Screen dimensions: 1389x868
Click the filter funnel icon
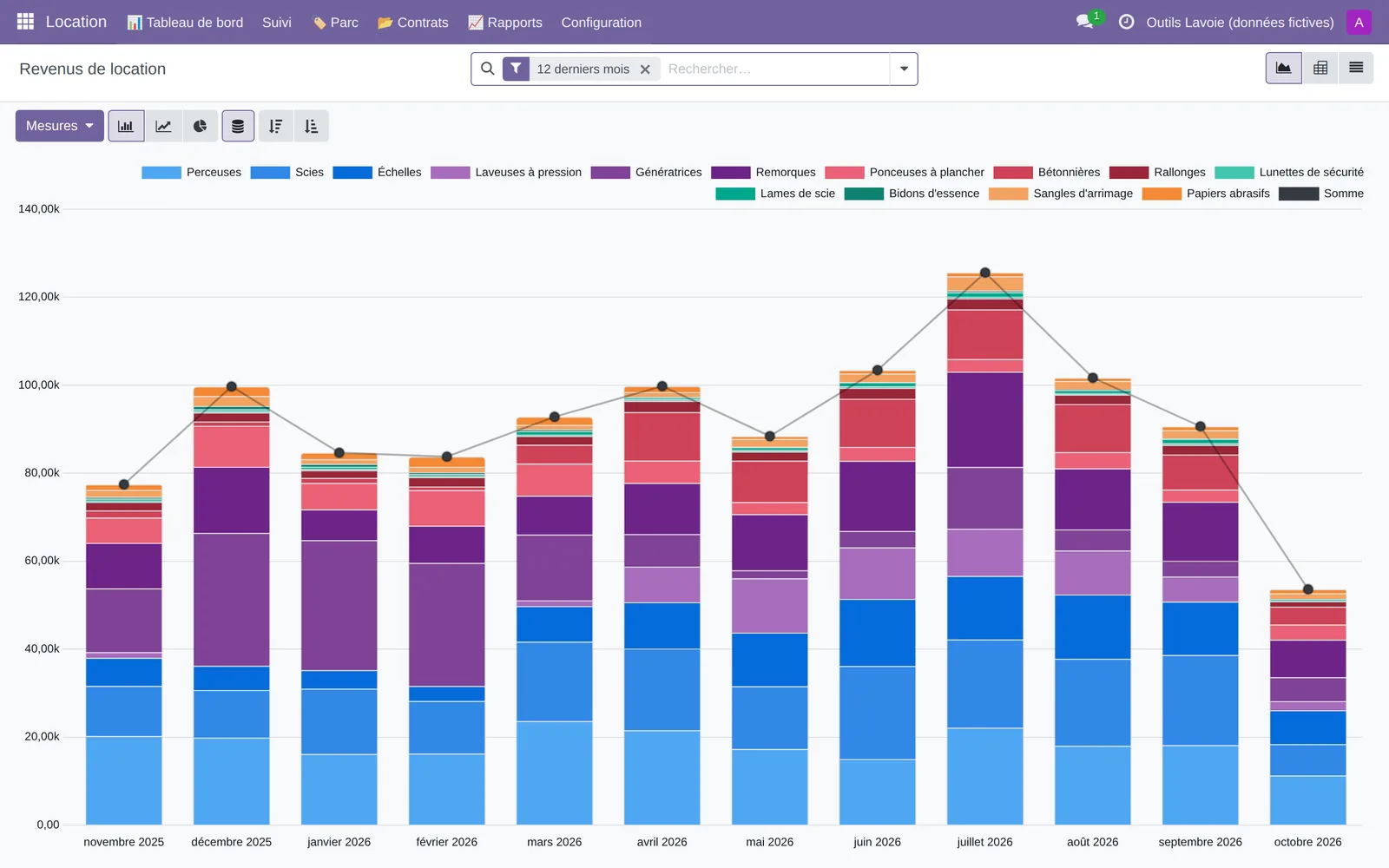tap(516, 69)
